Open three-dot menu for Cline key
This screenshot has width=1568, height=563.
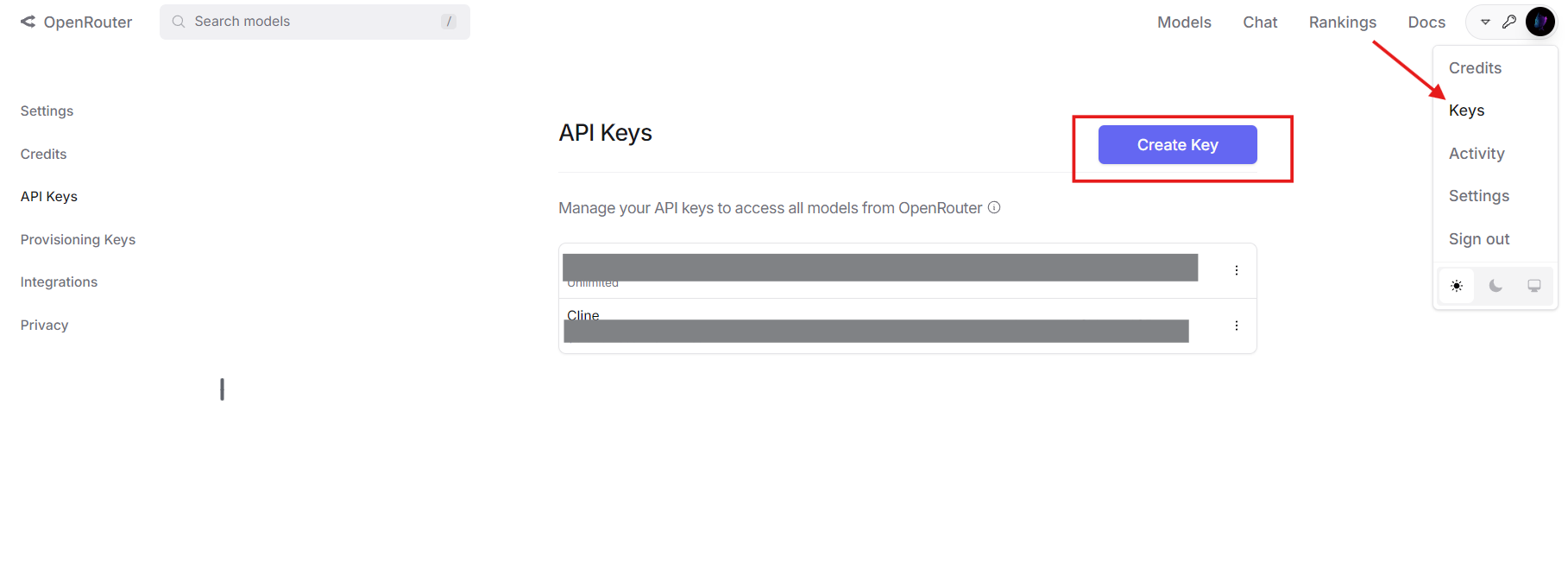[1237, 326]
